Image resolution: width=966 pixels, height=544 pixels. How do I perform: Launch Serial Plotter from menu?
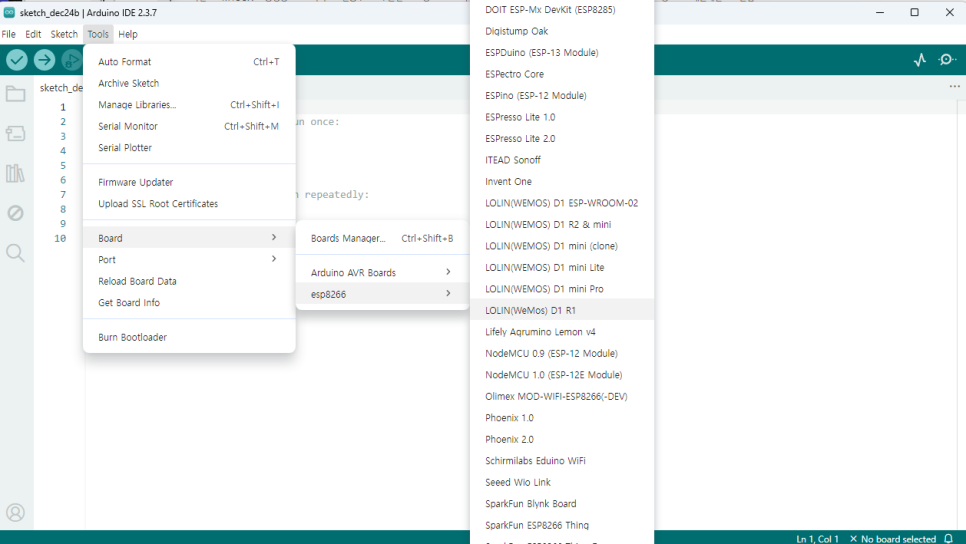pyautogui.click(x=189, y=148)
